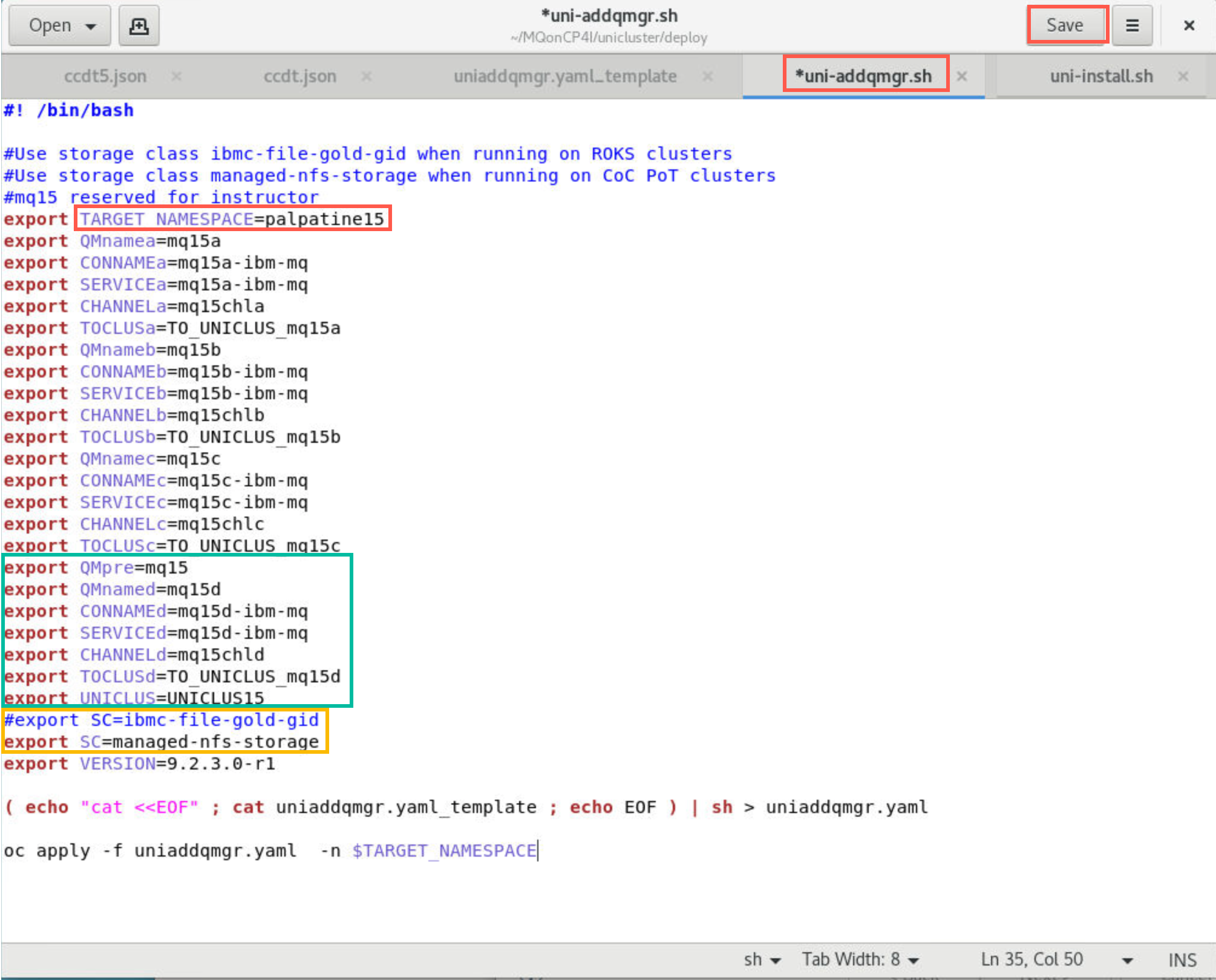Switch to the uniaddqmgr.yaml_template tab
This screenshot has width=1216, height=980.
click(x=565, y=76)
